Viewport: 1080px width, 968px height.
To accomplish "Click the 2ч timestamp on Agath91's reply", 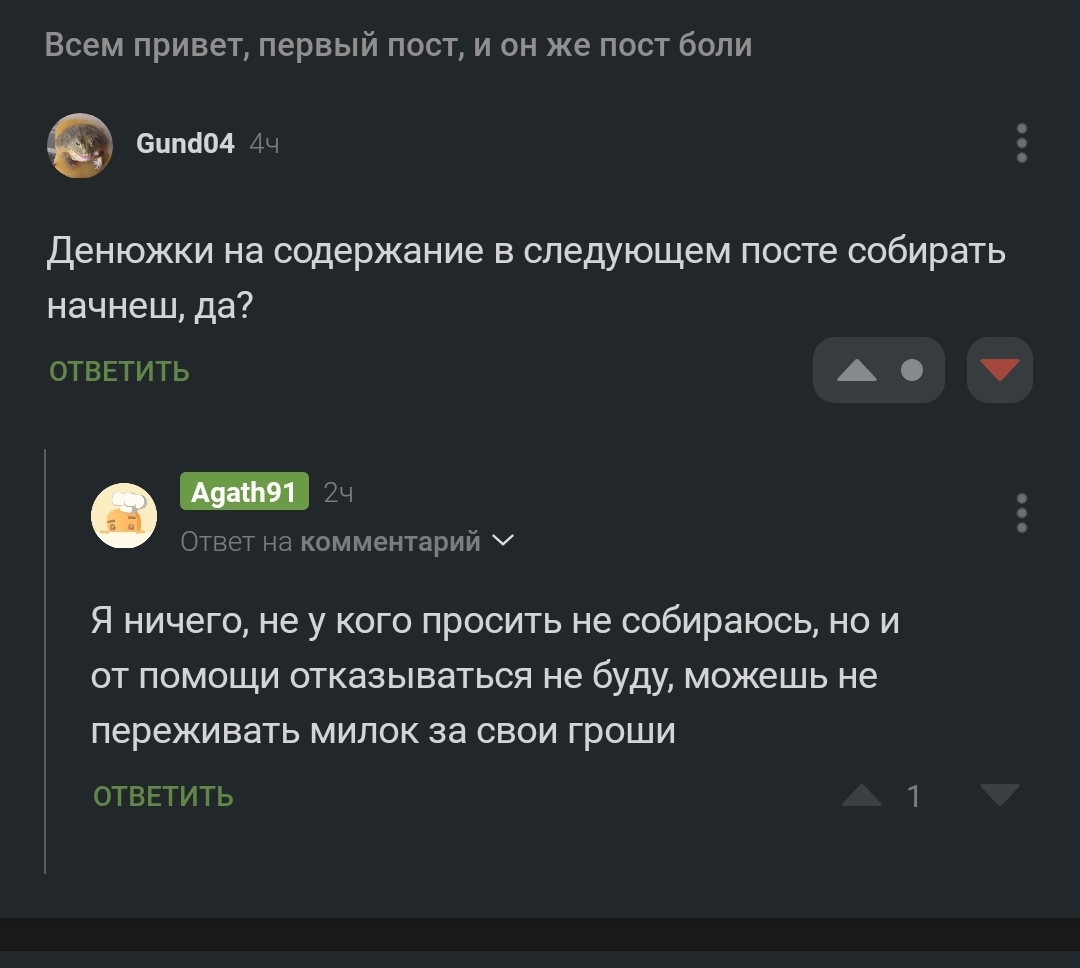I will tap(339, 493).
